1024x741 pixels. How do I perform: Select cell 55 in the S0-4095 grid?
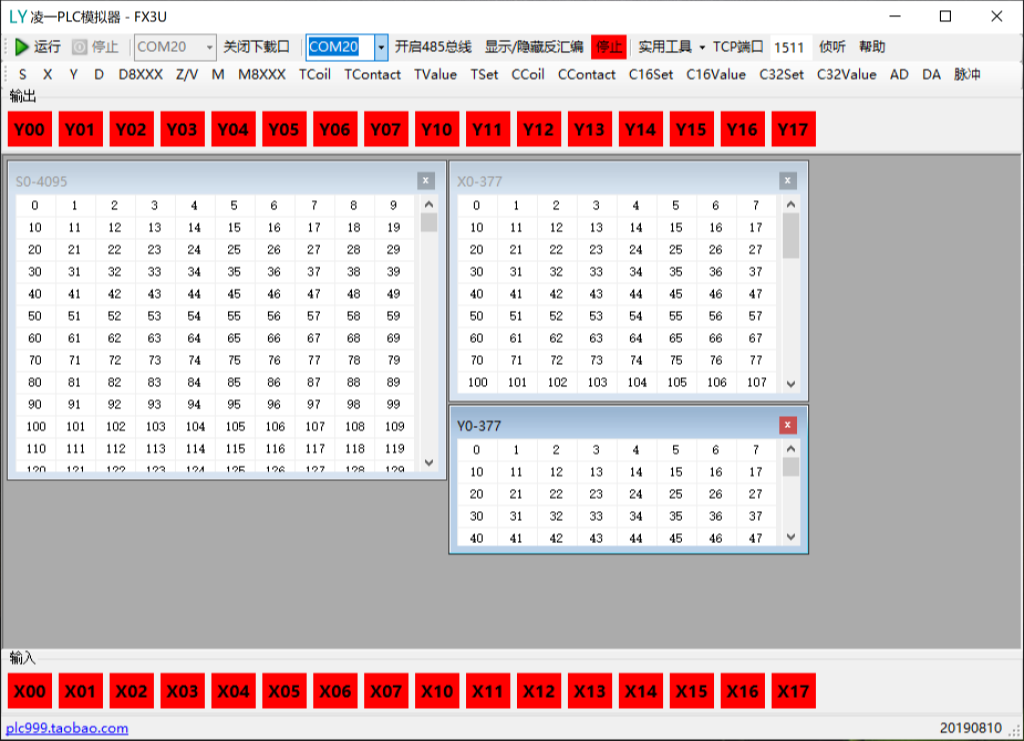click(234, 316)
